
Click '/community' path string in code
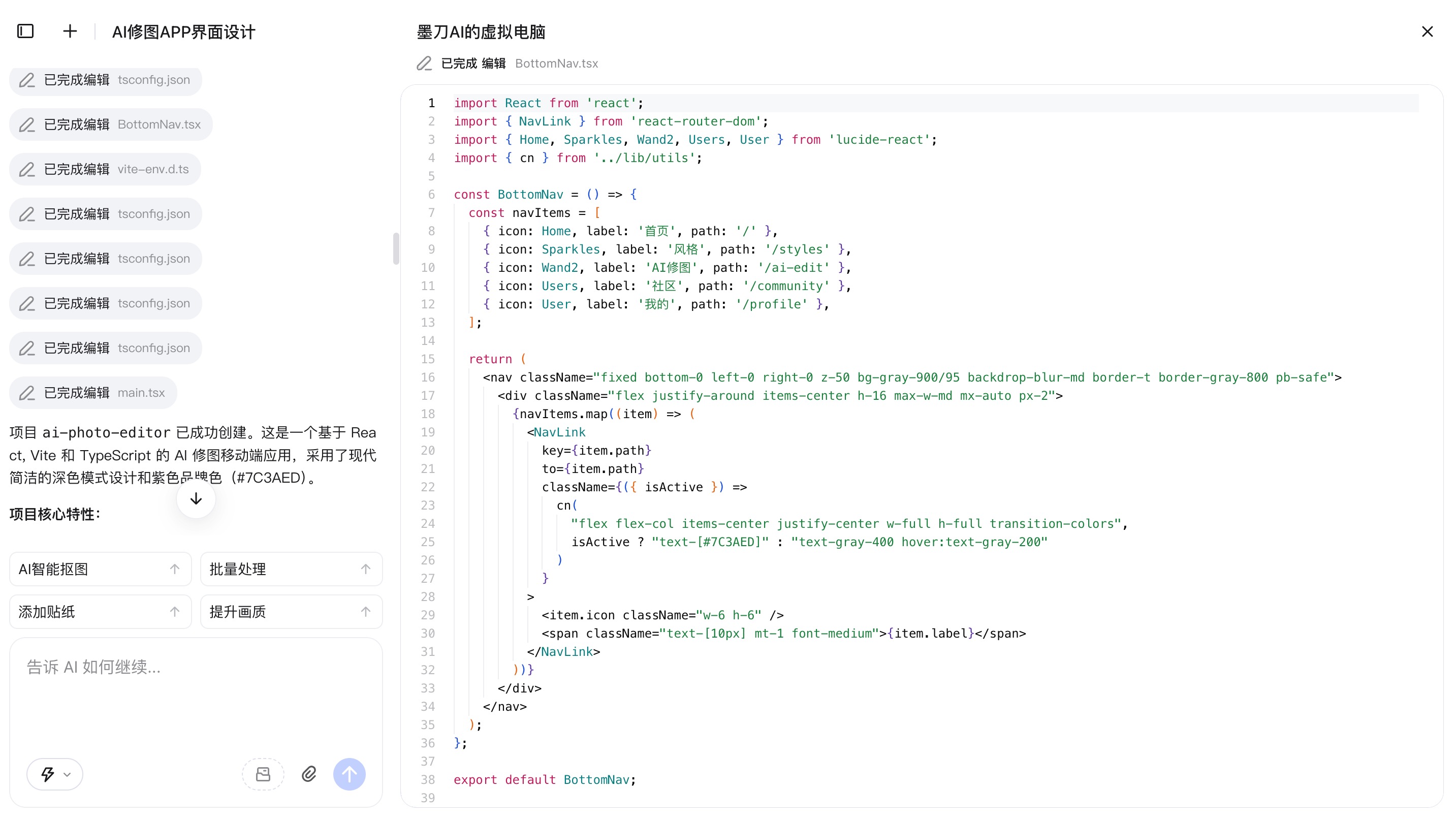click(x=787, y=286)
